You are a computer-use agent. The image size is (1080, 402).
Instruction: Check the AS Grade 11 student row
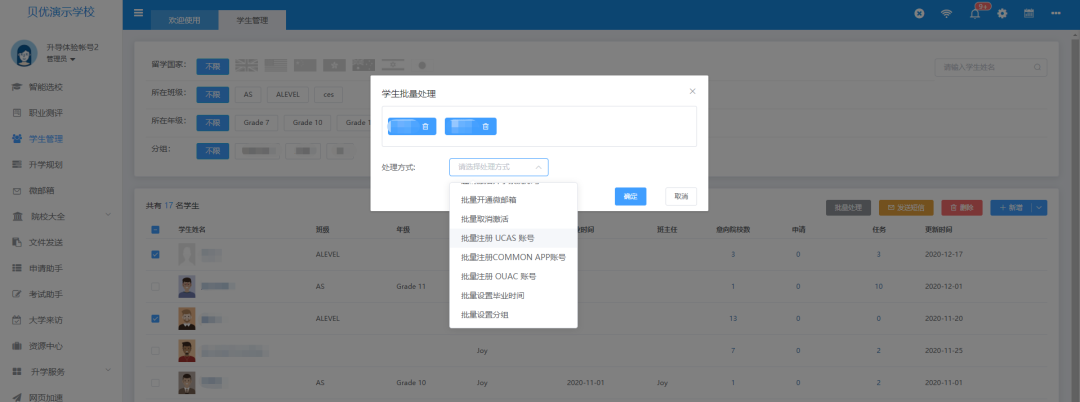[155, 286]
